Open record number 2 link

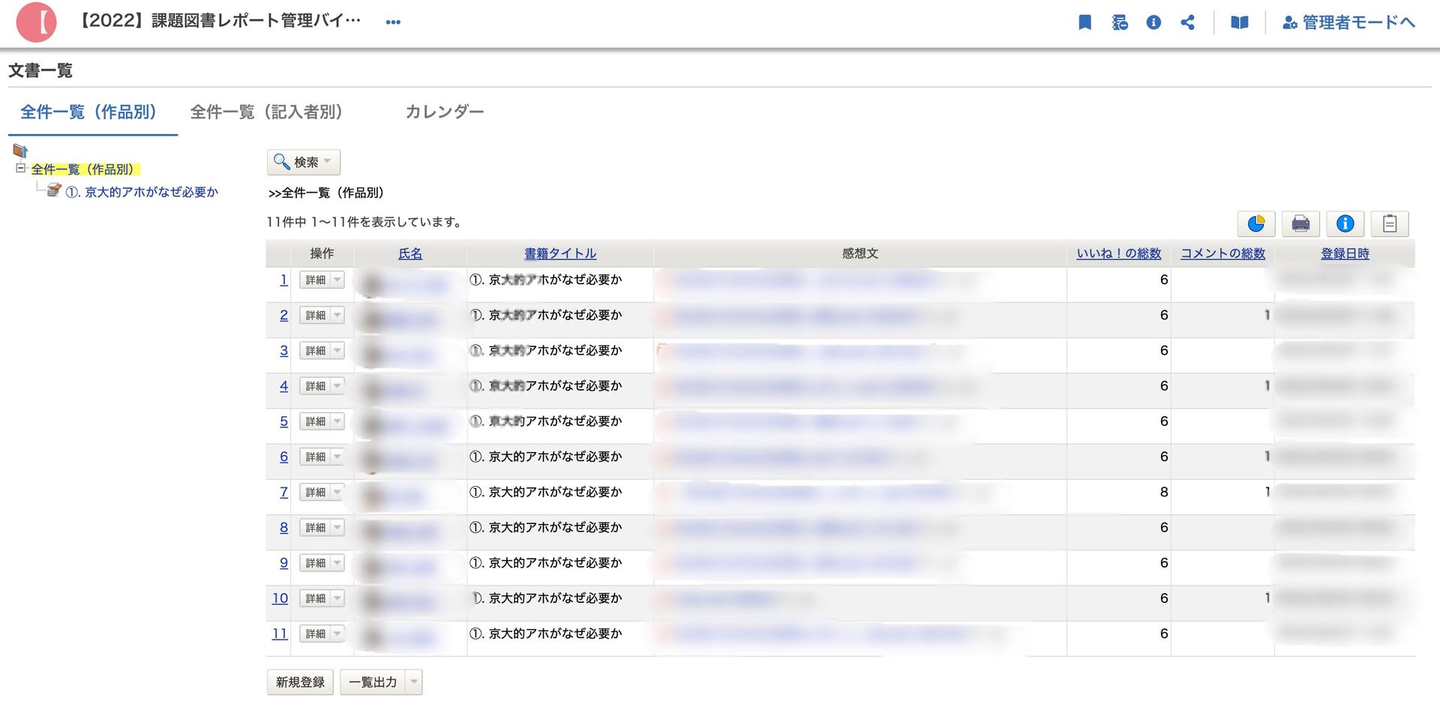[283, 315]
